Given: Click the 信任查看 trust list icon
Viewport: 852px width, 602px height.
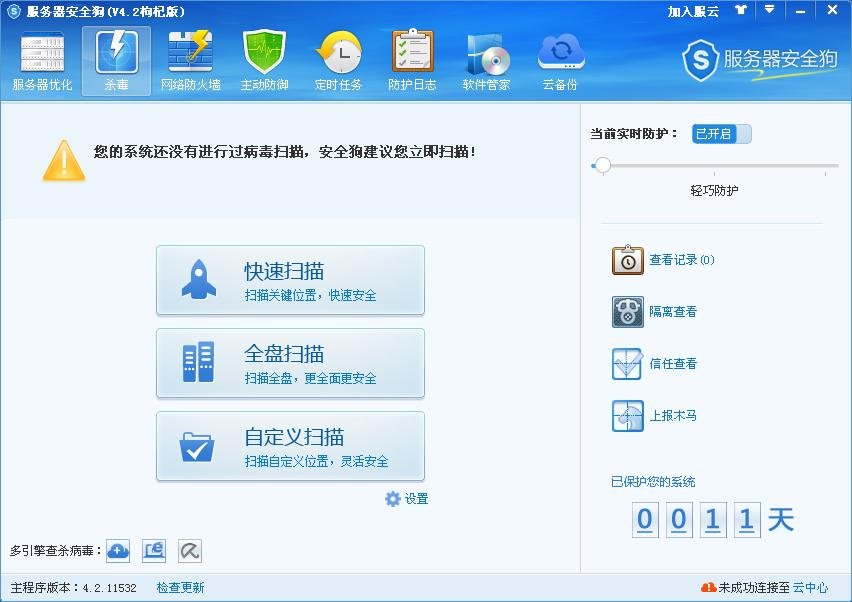Looking at the screenshot, I should click(628, 363).
